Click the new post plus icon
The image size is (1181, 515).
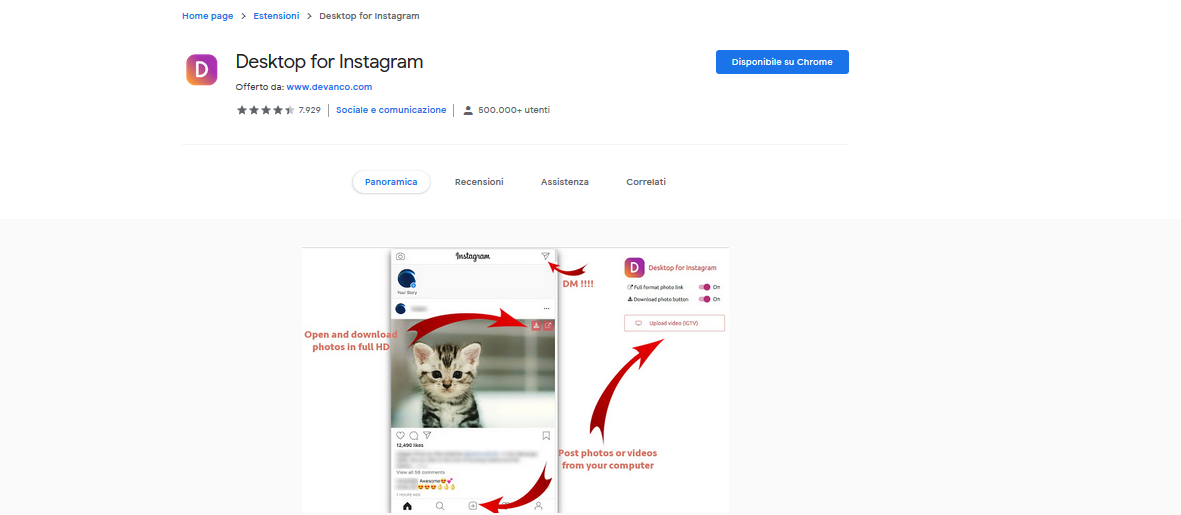(x=473, y=506)
